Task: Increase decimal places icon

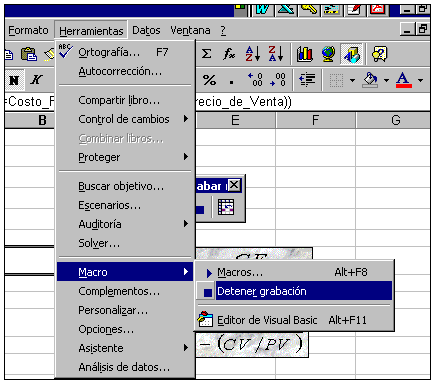Action: (255, 80)
